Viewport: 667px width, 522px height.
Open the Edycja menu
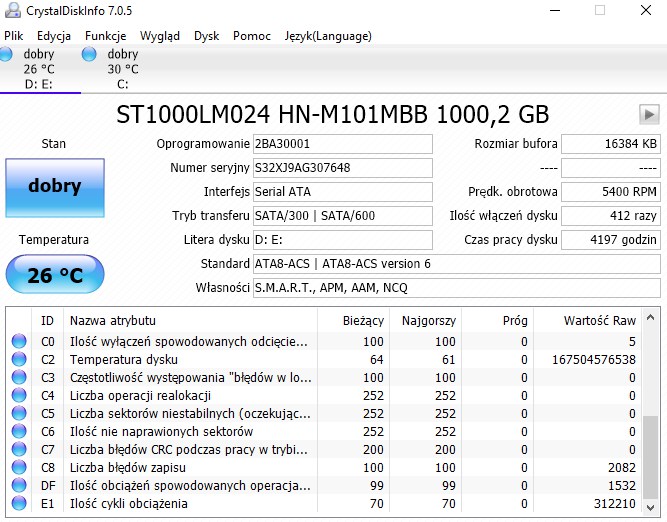[x=54, y=36]
